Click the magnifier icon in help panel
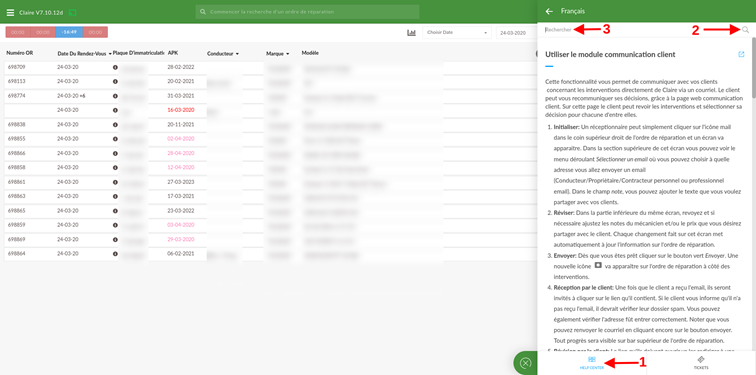This screenshot has height=375, width=756. coord(745,30)
